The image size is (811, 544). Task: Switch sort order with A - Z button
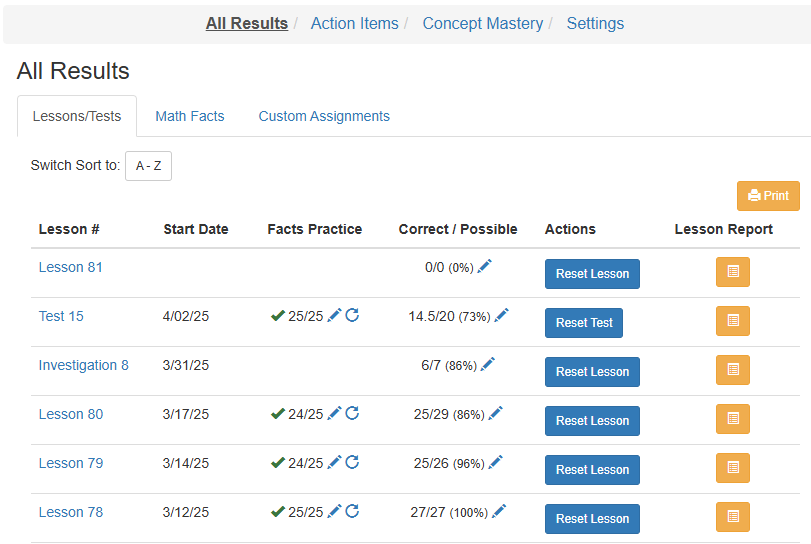pyautogui.click(x=148, y=166)
